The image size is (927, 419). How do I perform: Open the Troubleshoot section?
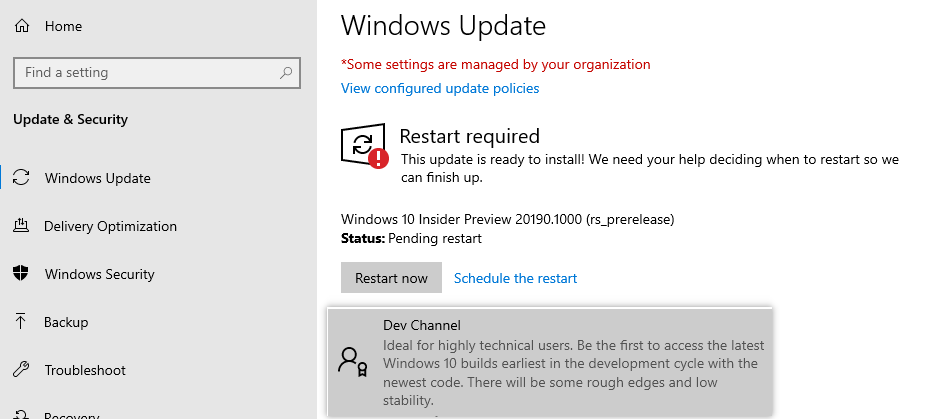[x=85, y=370]
